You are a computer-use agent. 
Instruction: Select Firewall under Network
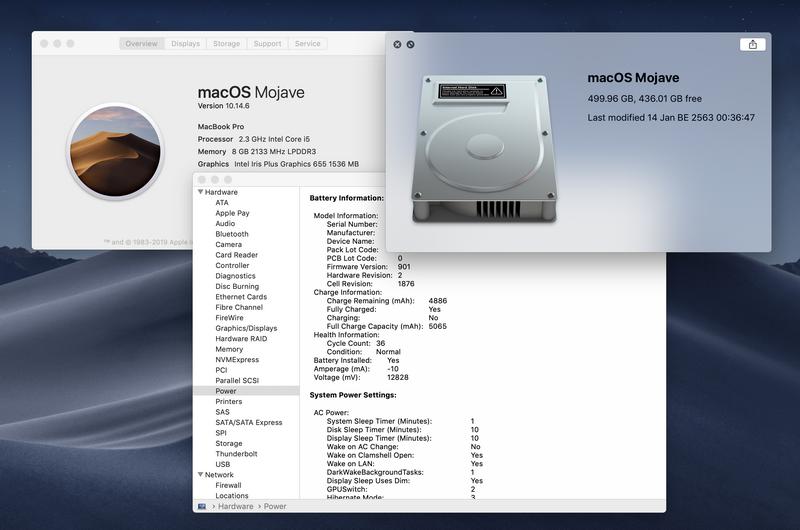229,485
